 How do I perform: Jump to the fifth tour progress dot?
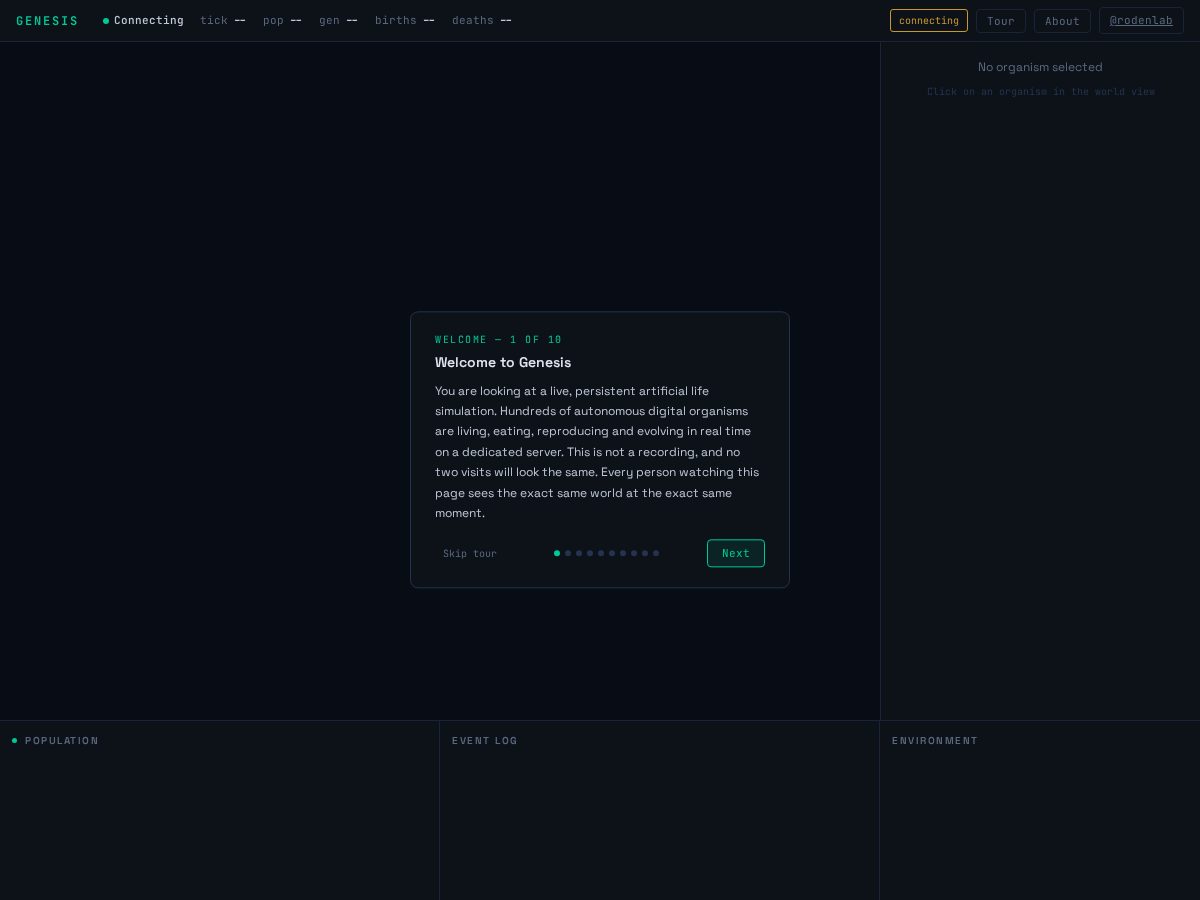pyautogui.click(x=601, y=553)
